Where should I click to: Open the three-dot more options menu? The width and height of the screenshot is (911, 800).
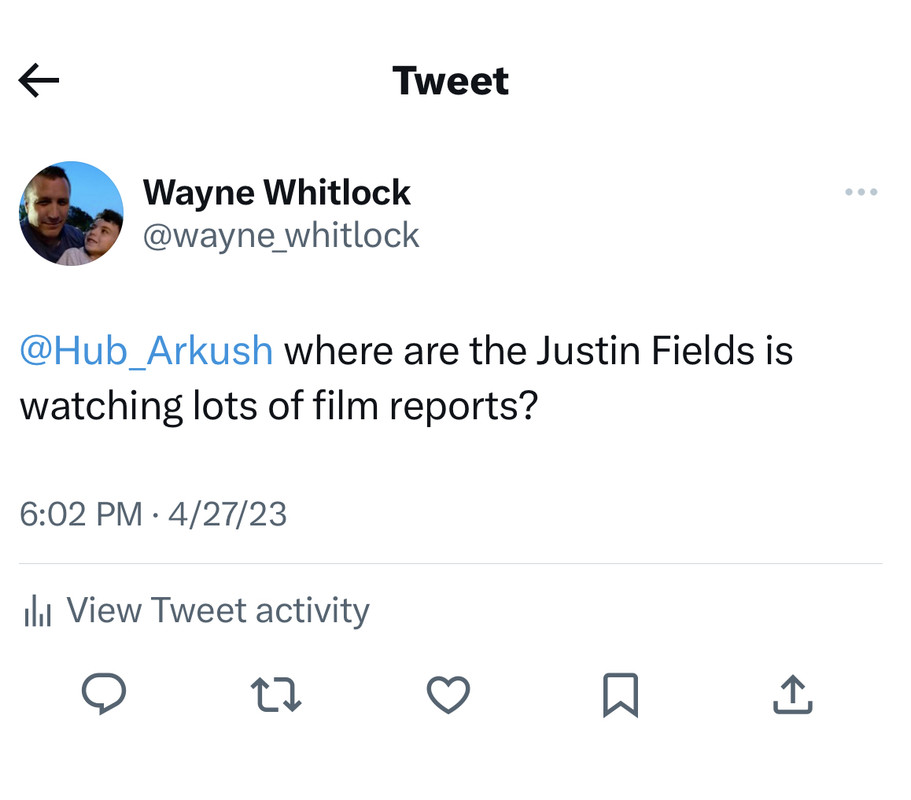(x=861, y=192)
